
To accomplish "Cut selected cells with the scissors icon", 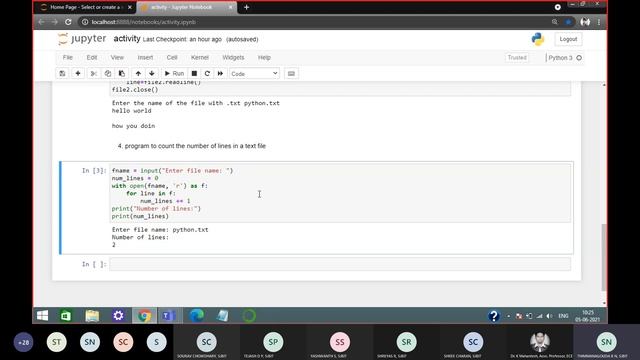I will (93, 73).
